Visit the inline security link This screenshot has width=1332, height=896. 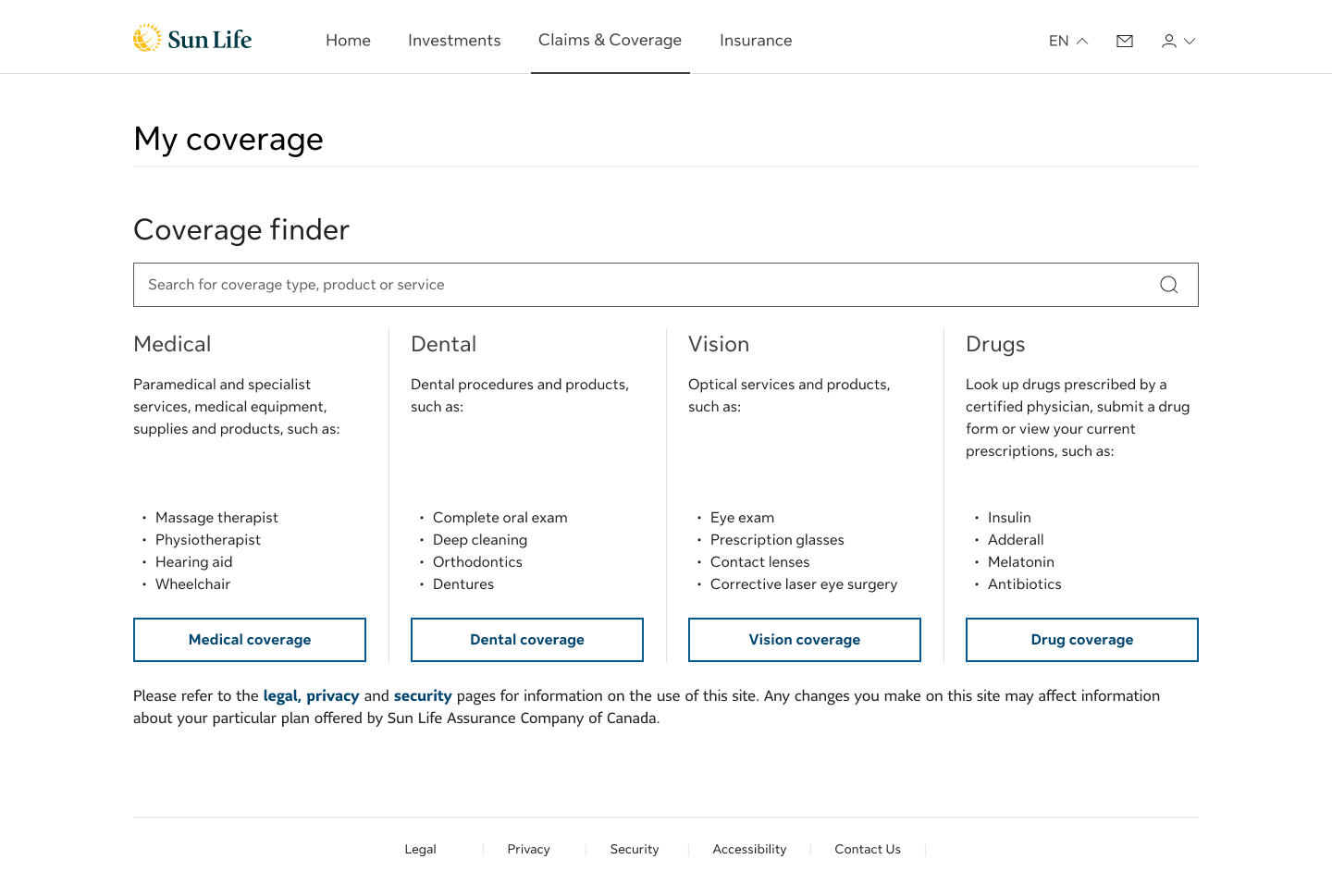(x=423, y=696)
